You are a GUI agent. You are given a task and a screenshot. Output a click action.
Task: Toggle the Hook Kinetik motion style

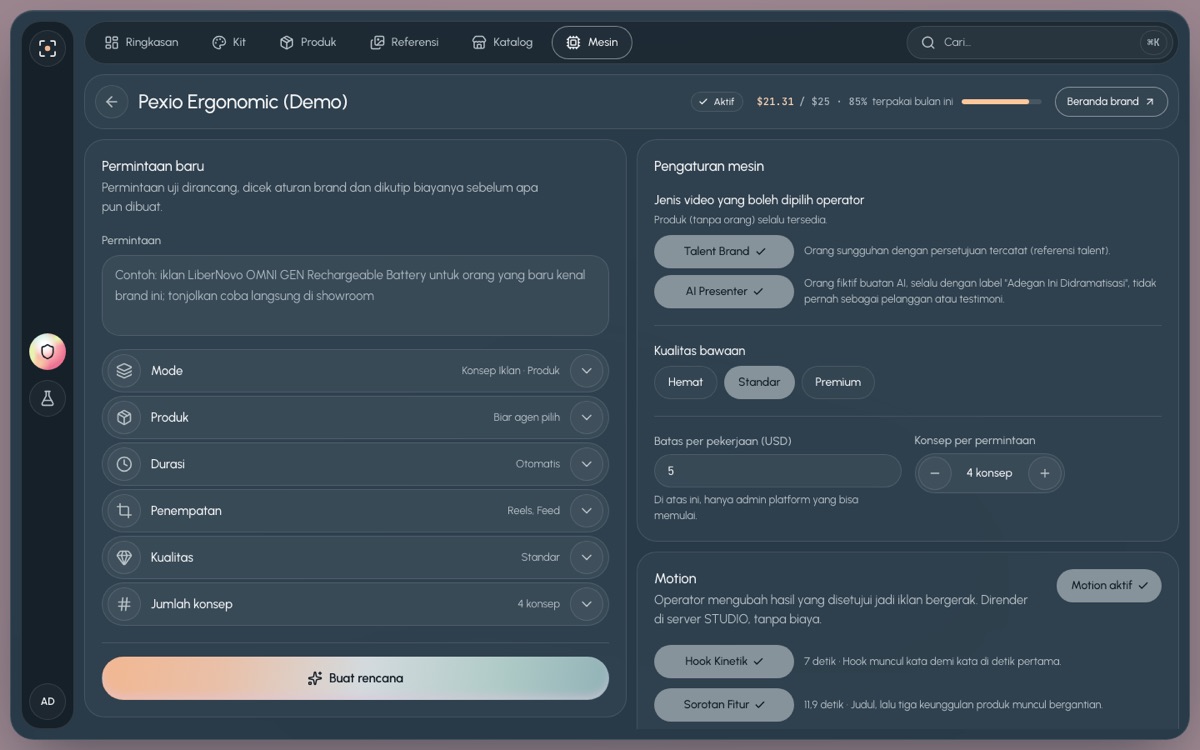point(724,661)
